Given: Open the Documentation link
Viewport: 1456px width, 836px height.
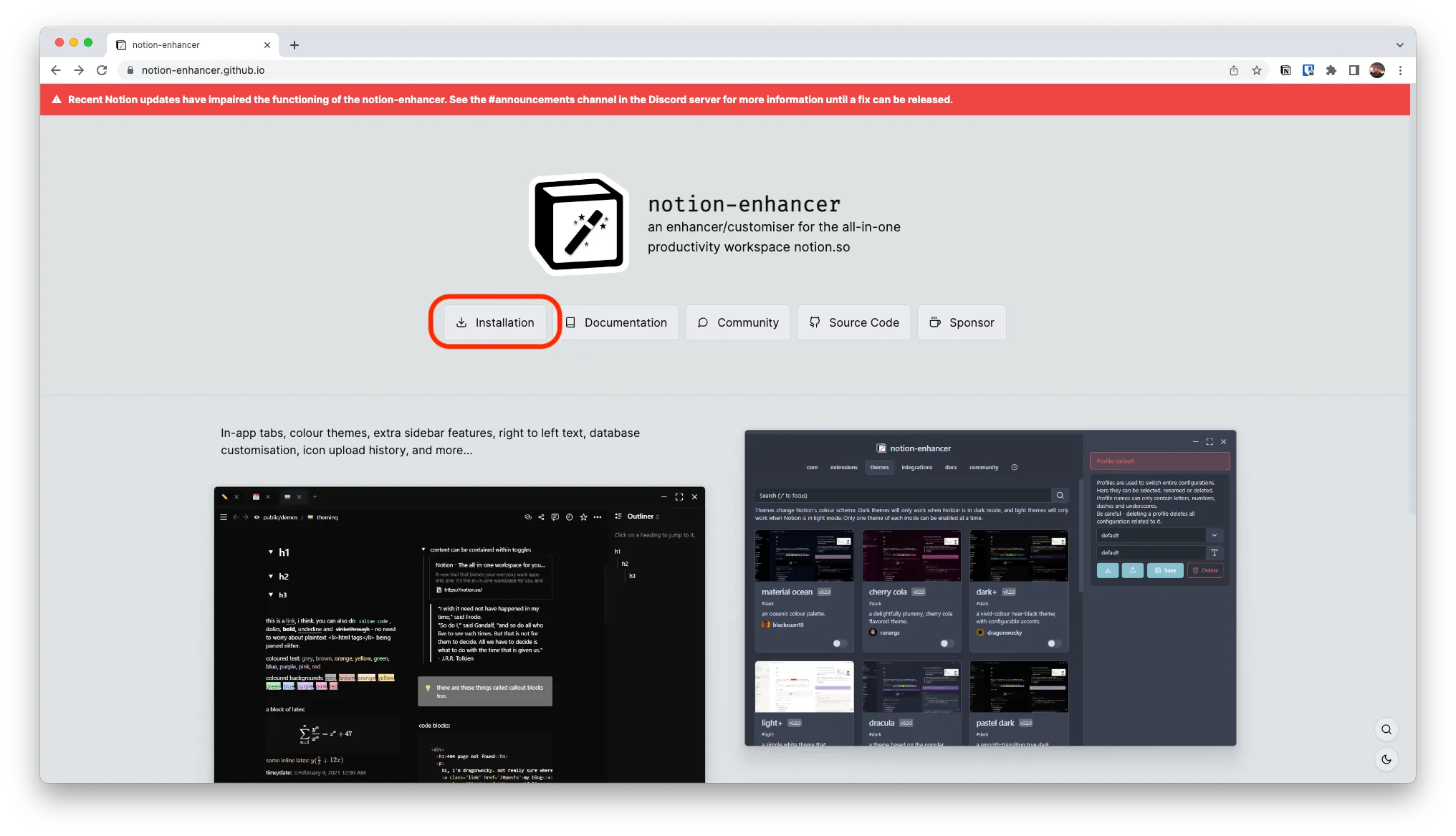Looking at the screenshot, I should pos(616,322).
